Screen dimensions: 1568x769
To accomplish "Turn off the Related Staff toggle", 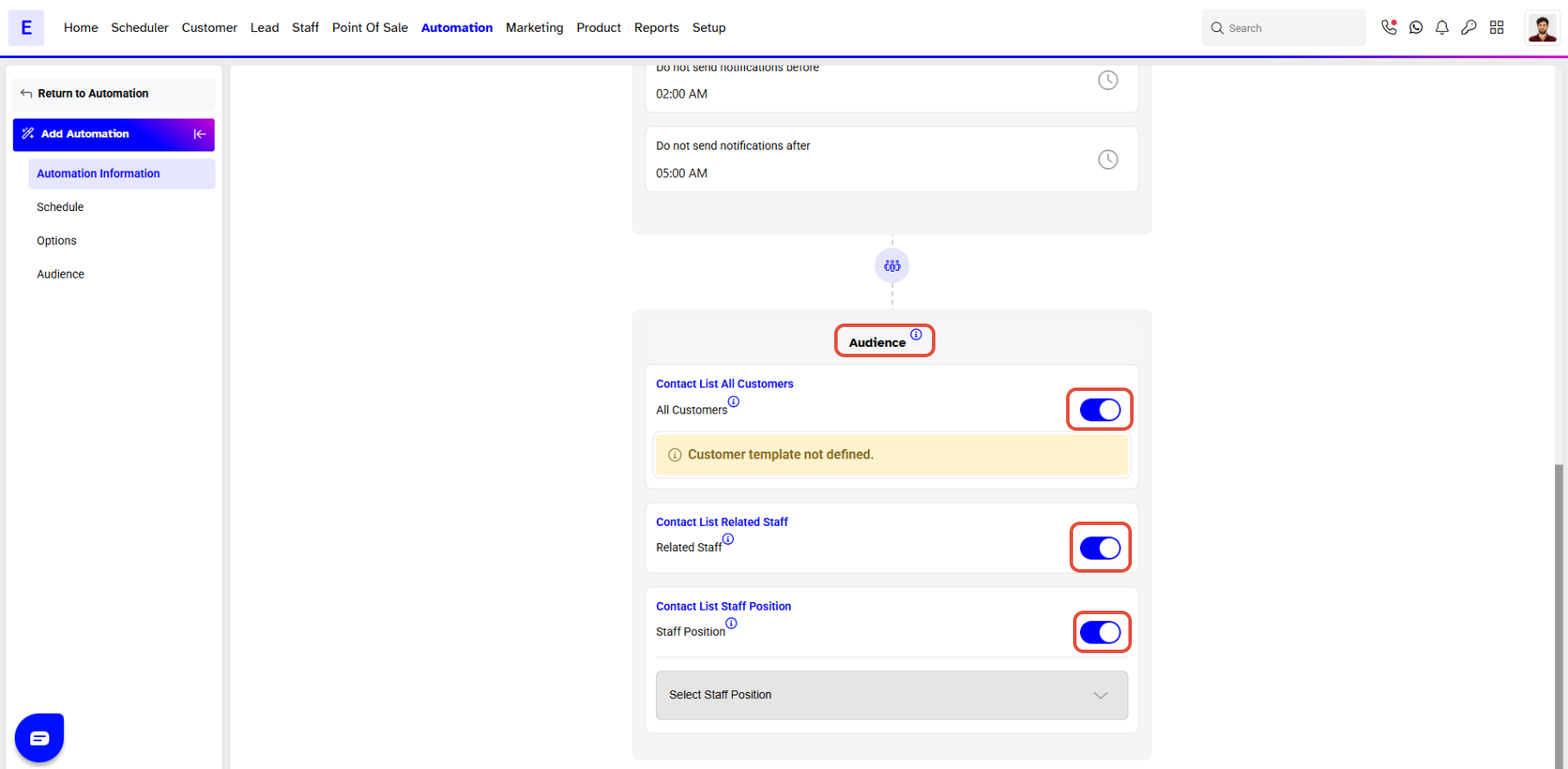I will [1100, 548].
